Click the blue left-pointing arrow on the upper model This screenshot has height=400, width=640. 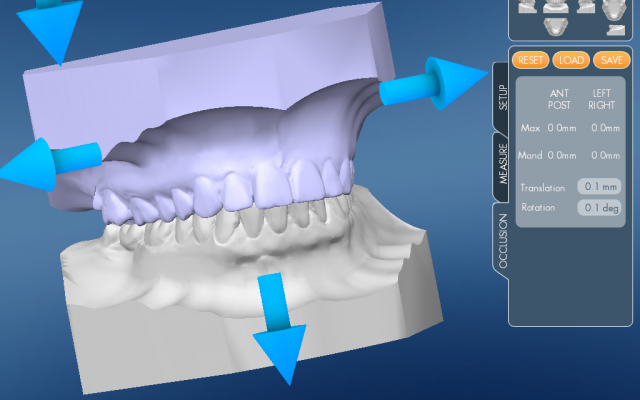(51, 164)
